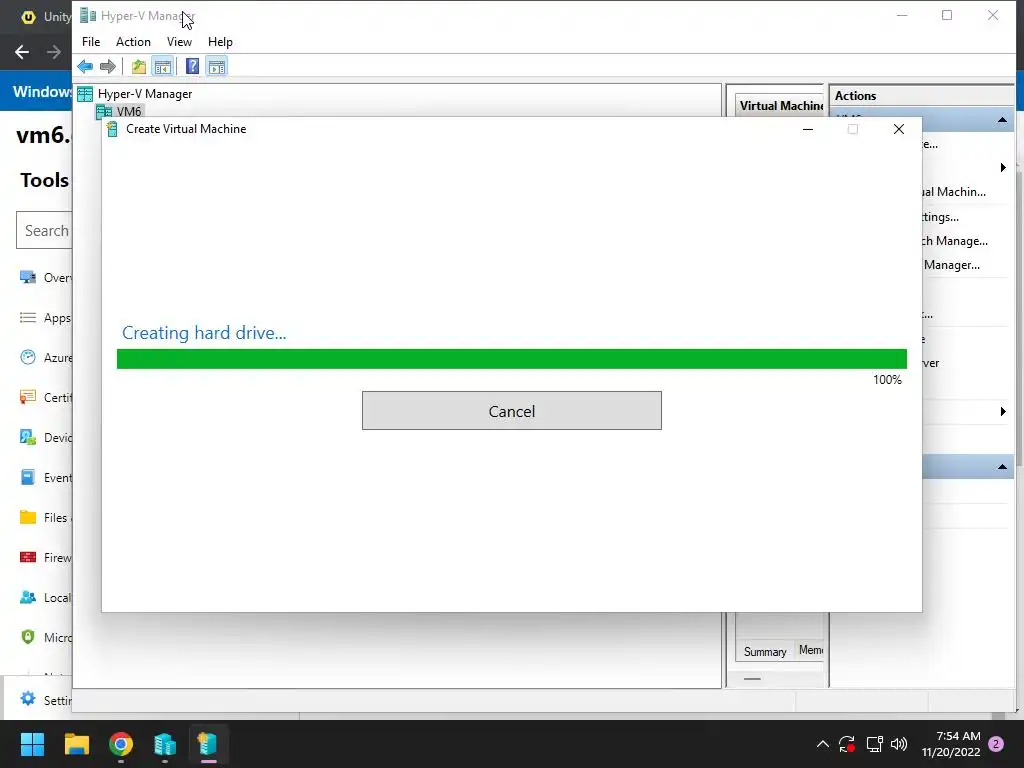This screenshot has width=1024, height=768.
Task: Click the partly hidden 'ual Machin...' action in the Actions pane
Action: 954,192
